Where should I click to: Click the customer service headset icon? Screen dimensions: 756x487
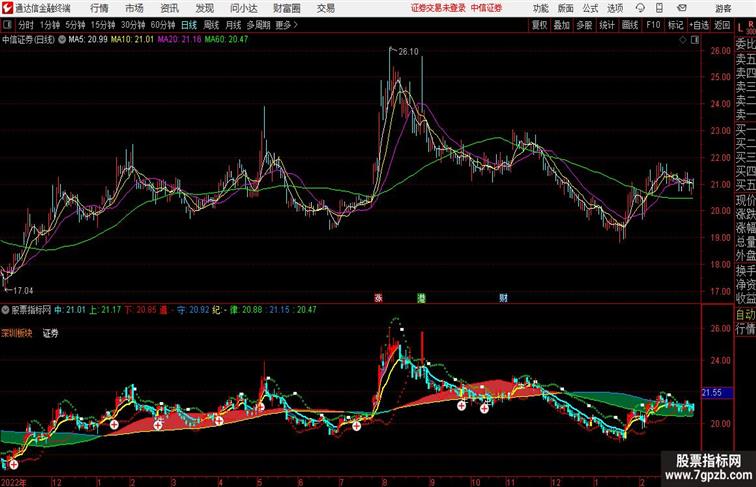click(x=640, y=8)
